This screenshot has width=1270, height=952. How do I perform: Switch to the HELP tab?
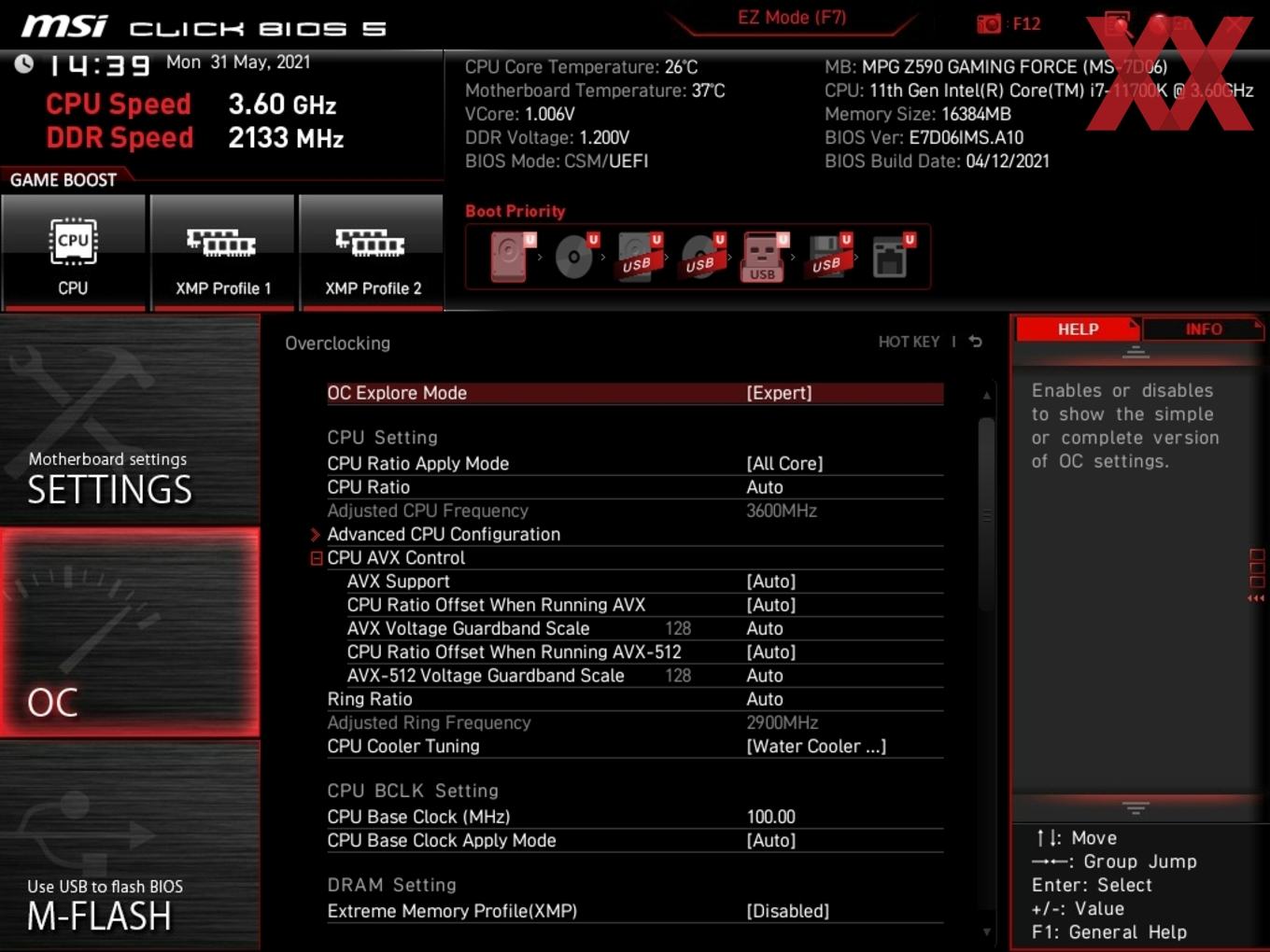pos(1077,329)
